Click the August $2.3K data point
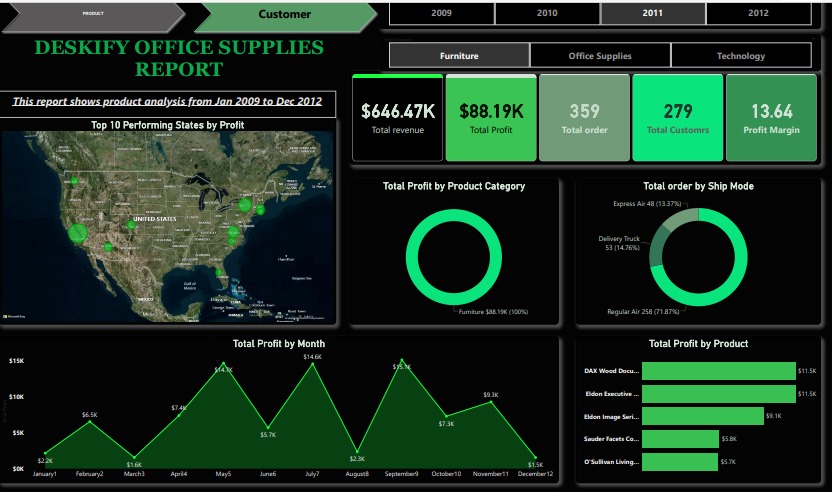Screen dimensions: 832x498 pyautogui.click(x=357, y=451)
